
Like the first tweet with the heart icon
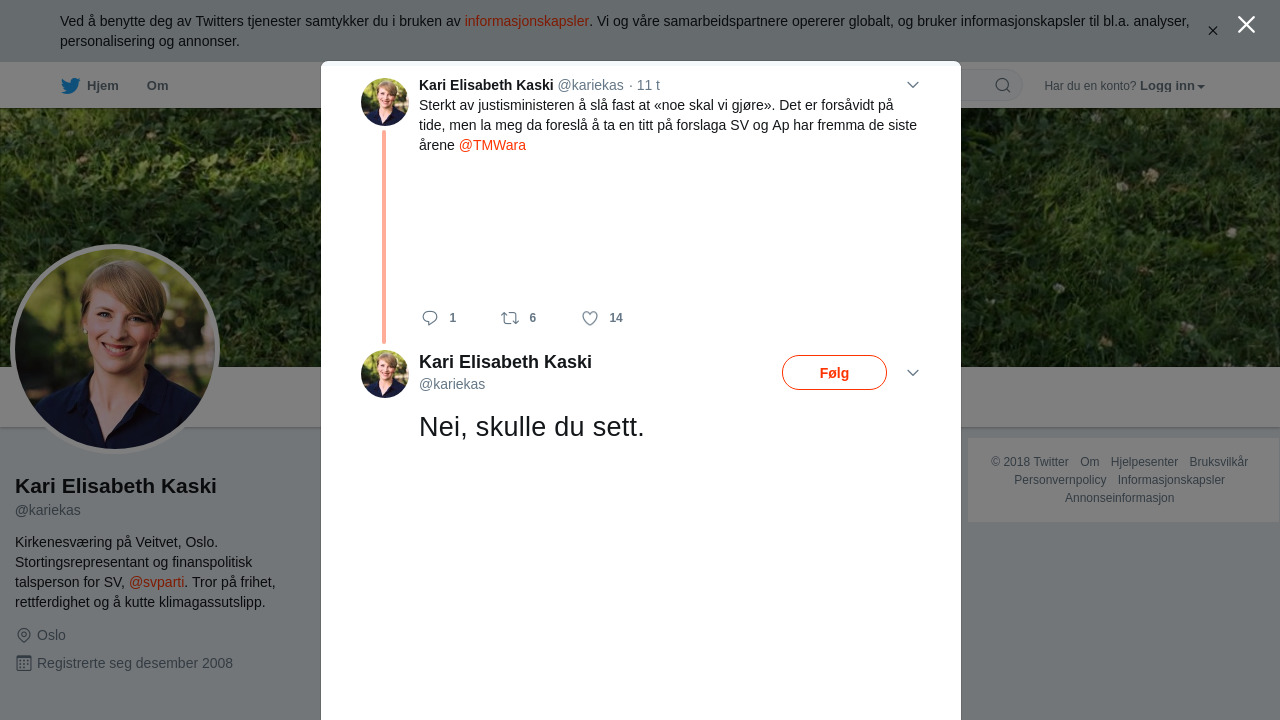point(590,318)
